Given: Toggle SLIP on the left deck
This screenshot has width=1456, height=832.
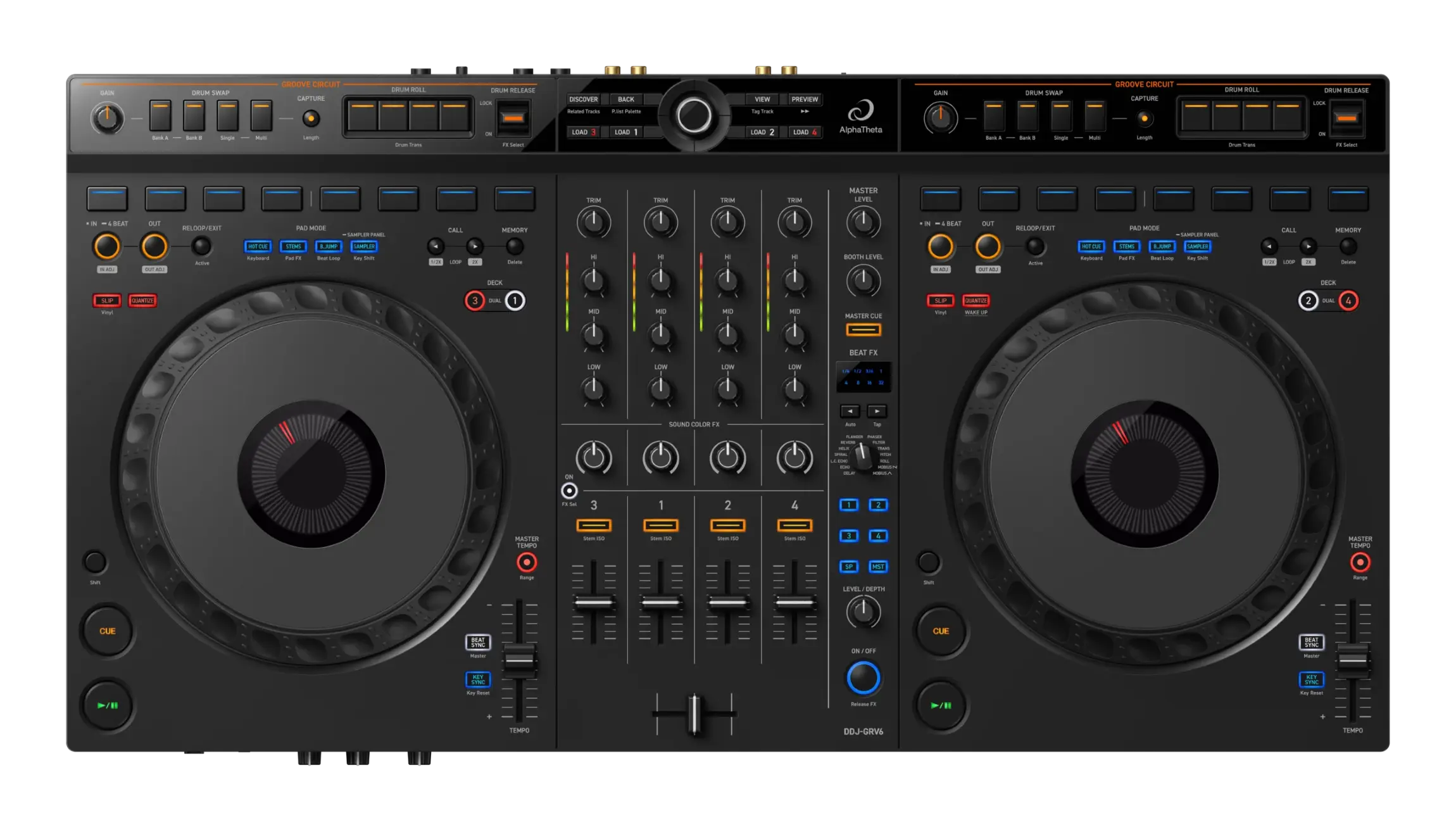Looking at the screenshot, I should [107, 301].
